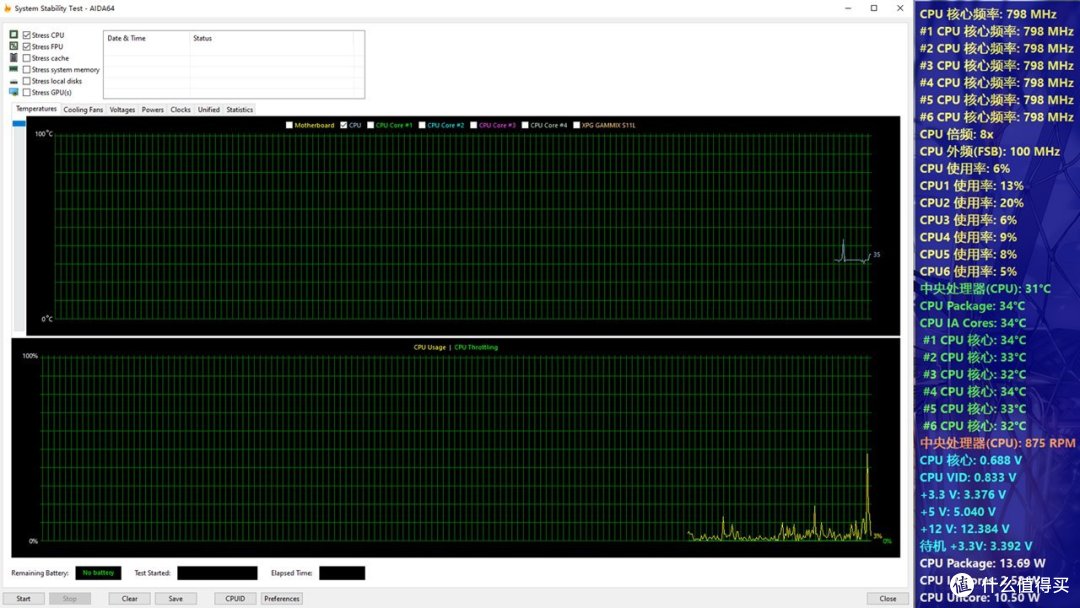Open the Powers tab
1080x608 pixels.
click(153, 109)
